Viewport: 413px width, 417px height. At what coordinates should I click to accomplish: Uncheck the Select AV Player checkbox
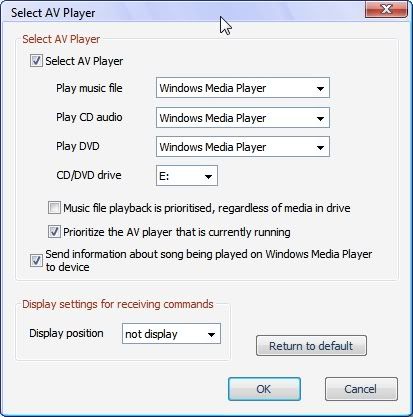pyautogui.click(x=36, y=61)
